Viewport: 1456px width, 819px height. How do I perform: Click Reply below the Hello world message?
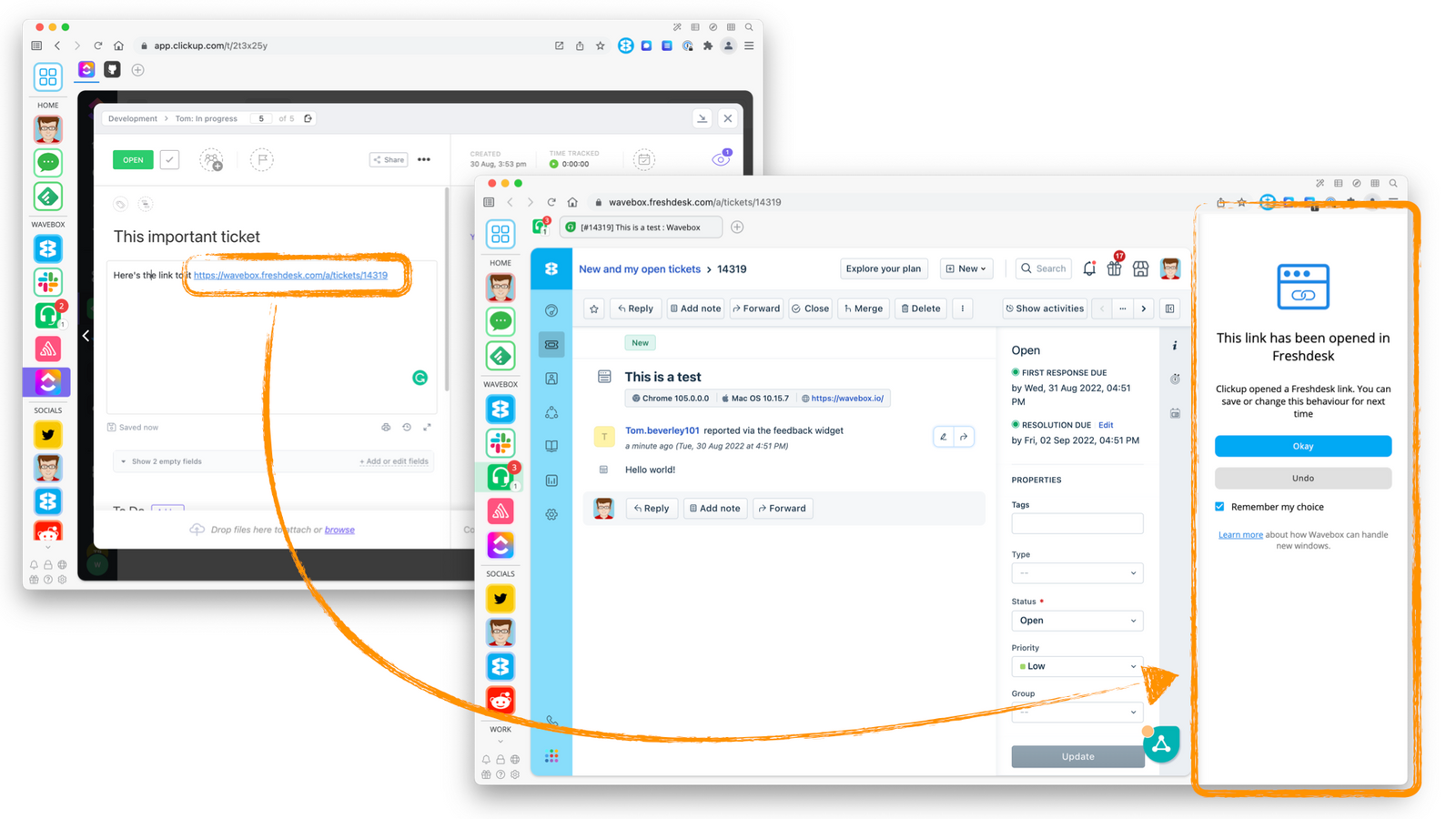coord(652,509)
